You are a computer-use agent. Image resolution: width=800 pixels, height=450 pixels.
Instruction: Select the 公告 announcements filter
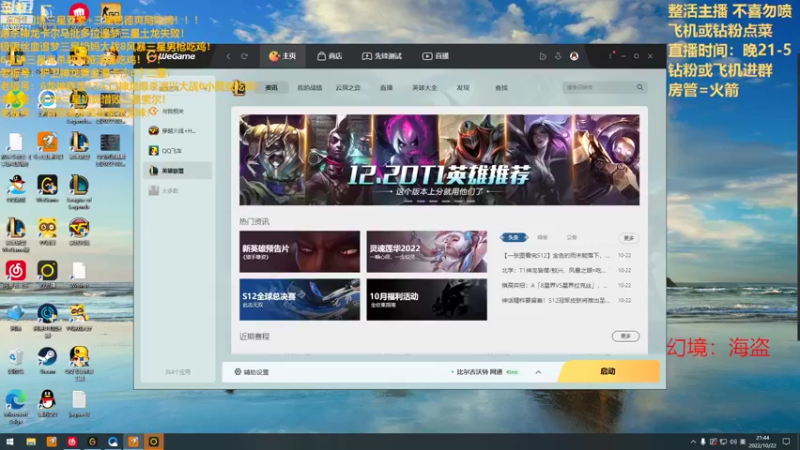571,237
